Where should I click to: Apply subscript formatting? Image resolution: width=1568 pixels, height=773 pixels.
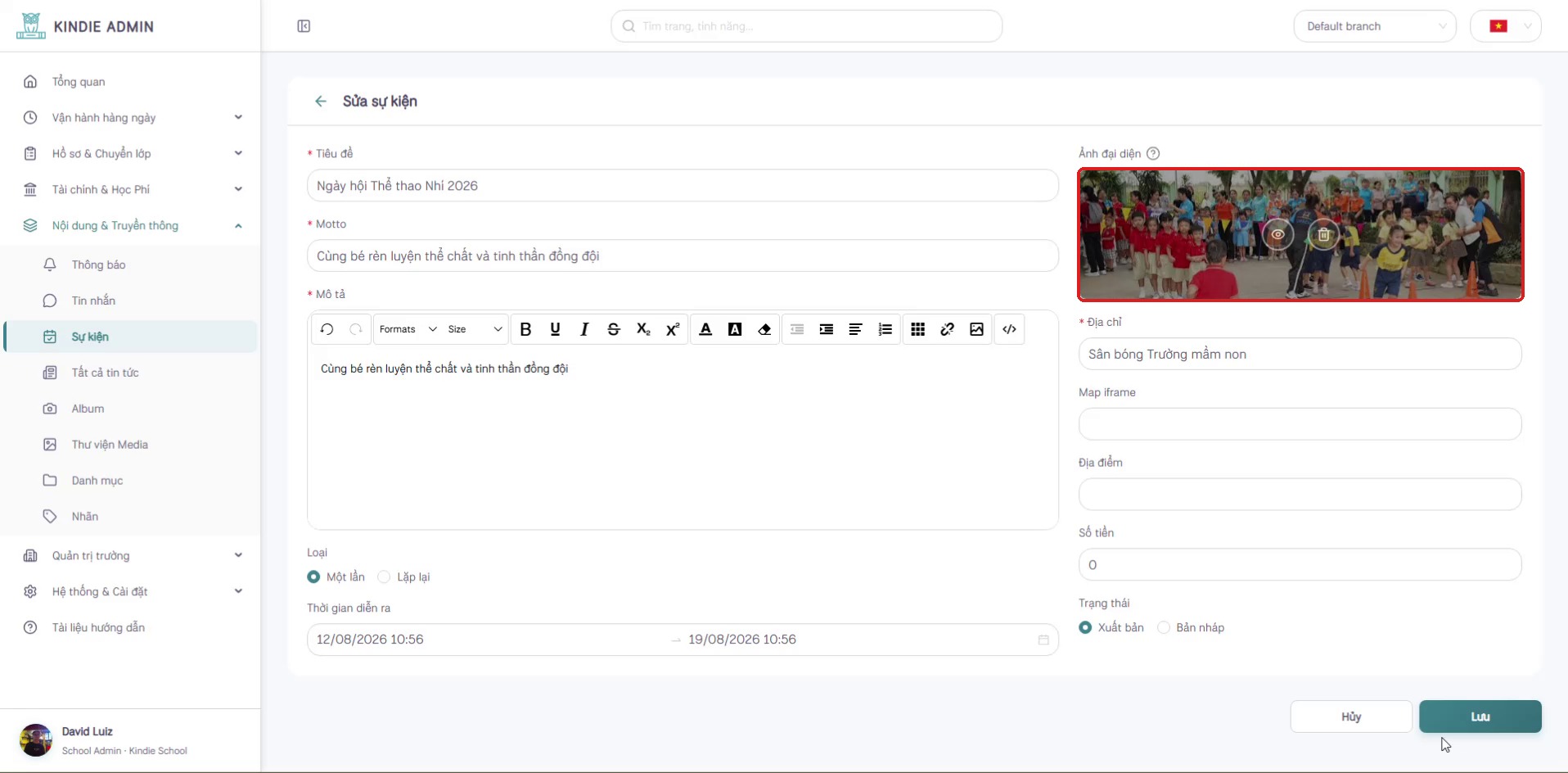click(643, 329)
